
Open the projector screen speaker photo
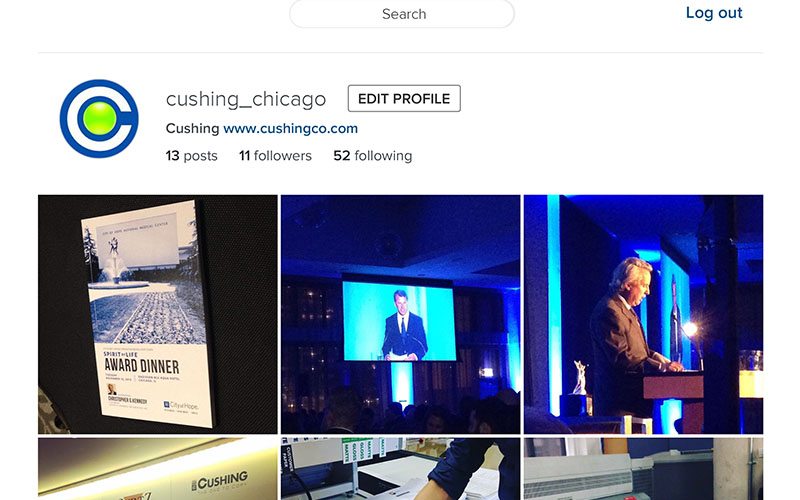click(401, 314)
